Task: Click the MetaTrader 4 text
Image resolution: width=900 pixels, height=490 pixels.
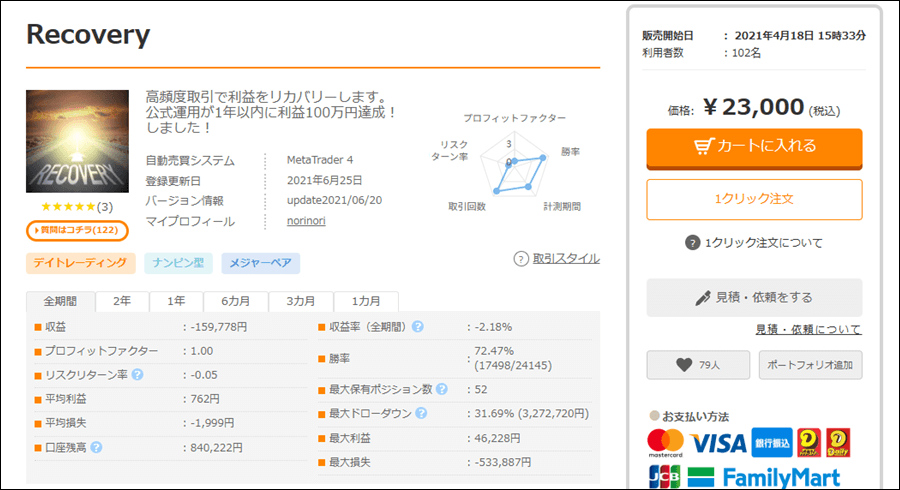Action: [x=320, y=160]
